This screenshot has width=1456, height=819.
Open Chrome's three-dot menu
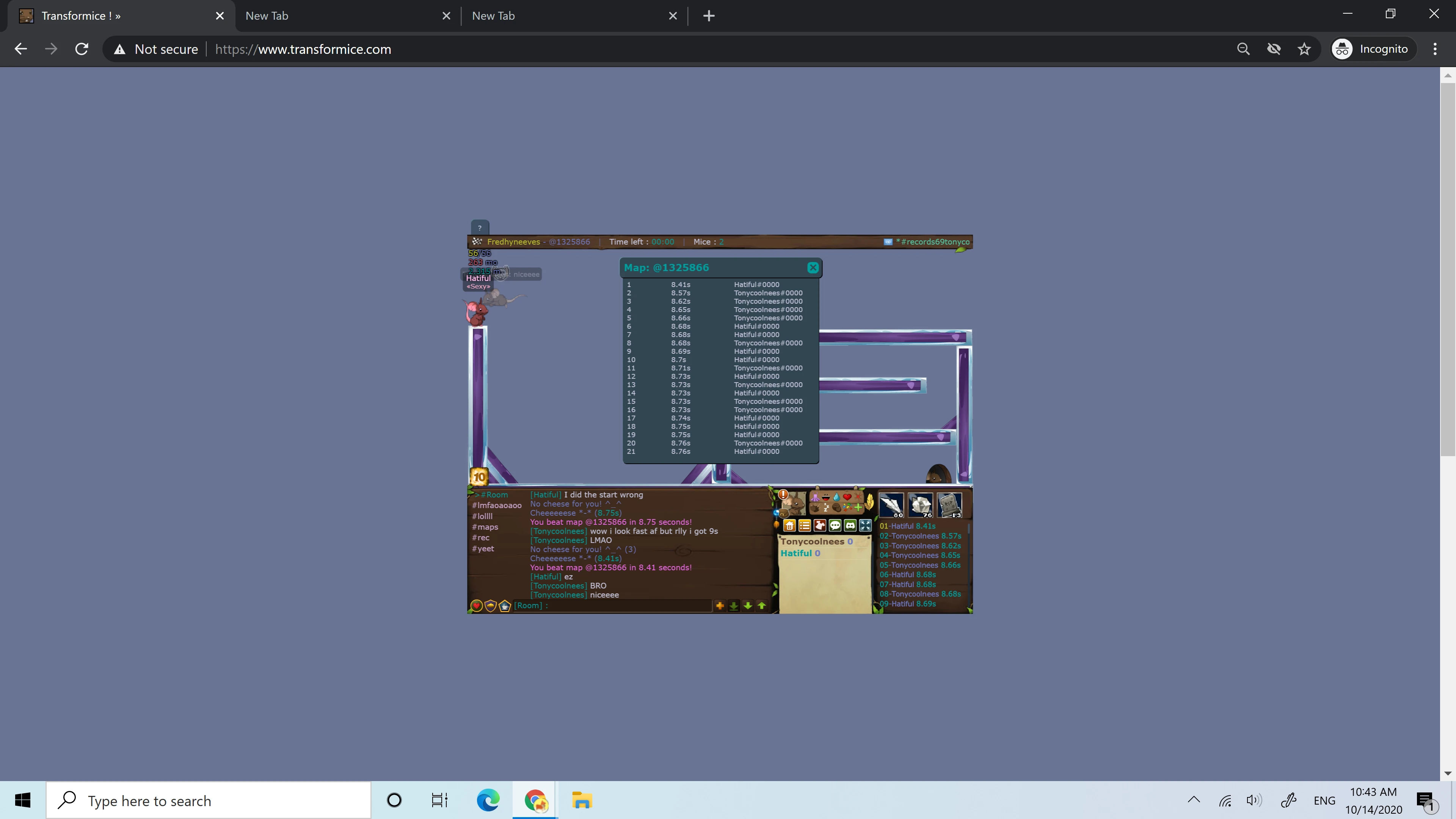(1434, 49)
